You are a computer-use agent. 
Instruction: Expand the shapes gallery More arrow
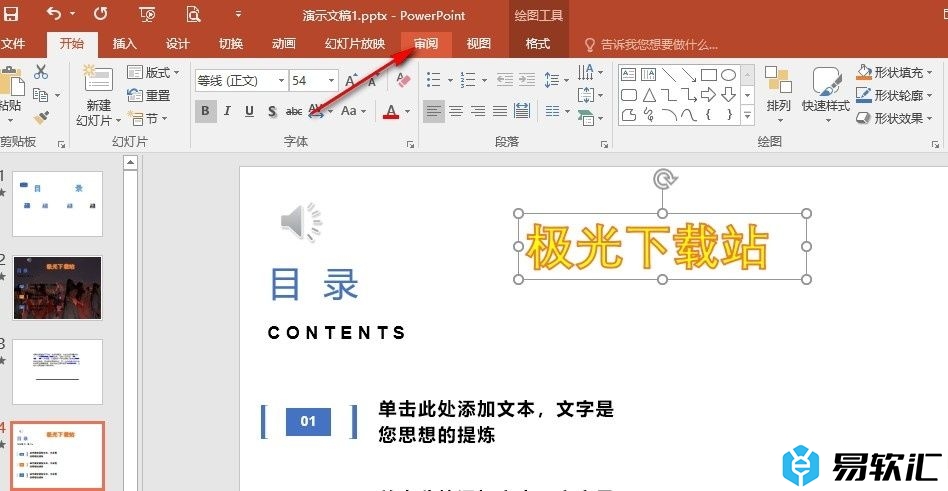click(747, 114)
